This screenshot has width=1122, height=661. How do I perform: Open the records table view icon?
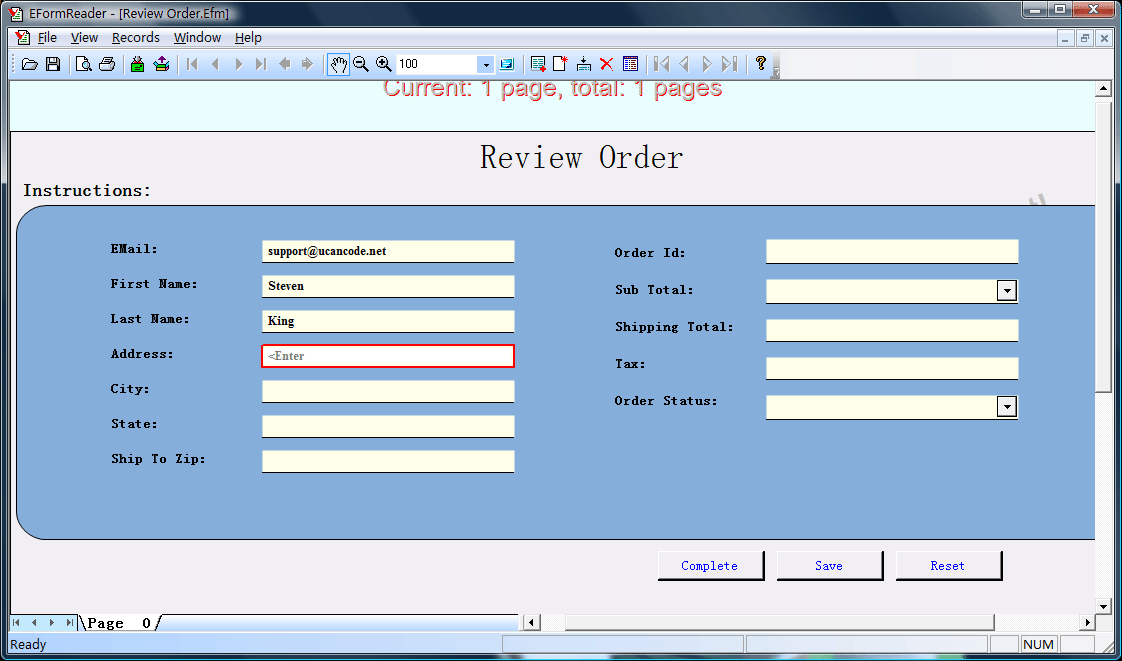coord(631,64)
